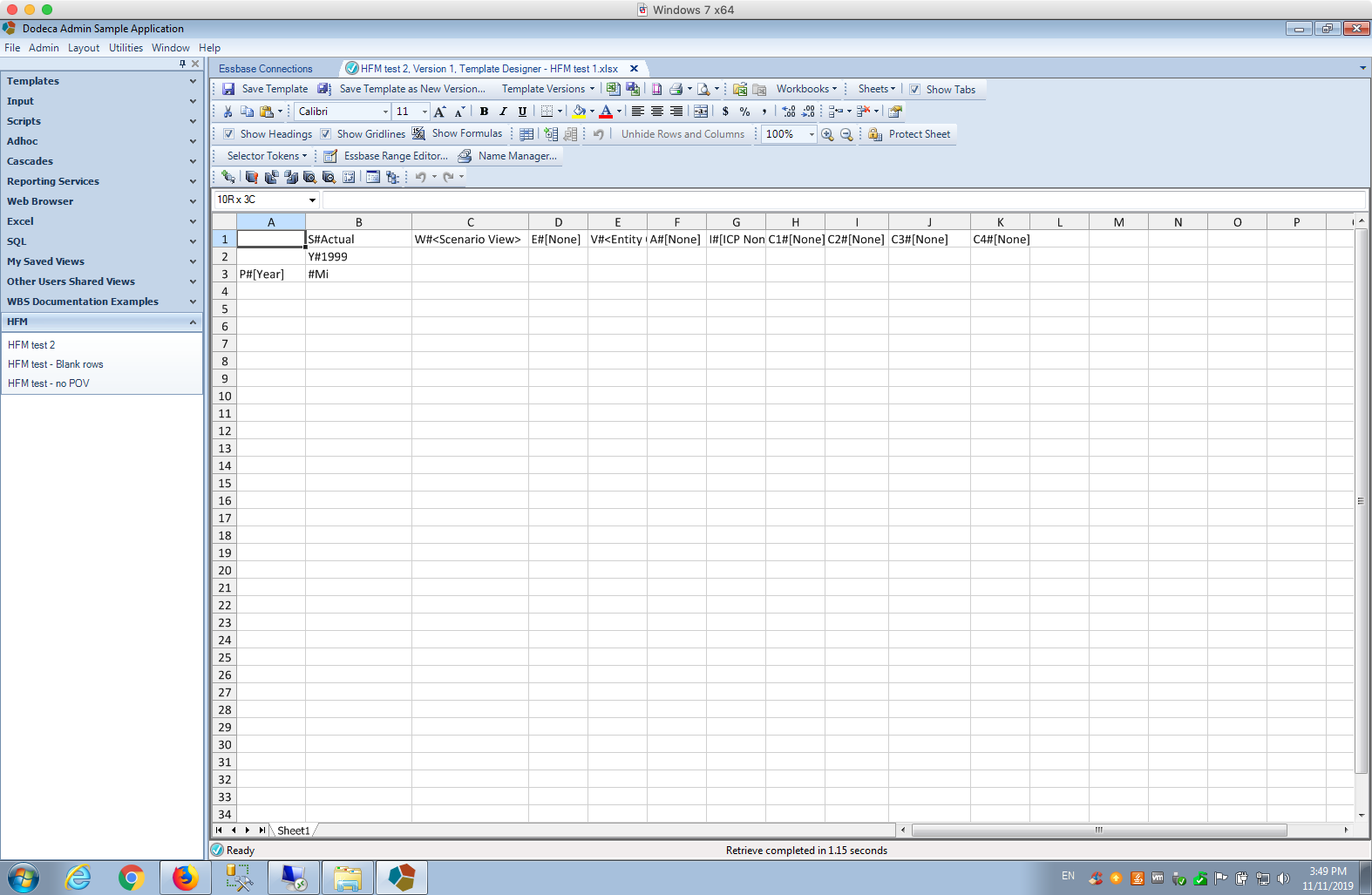Align text right
1372x895 pixels.
coord(676,112)
